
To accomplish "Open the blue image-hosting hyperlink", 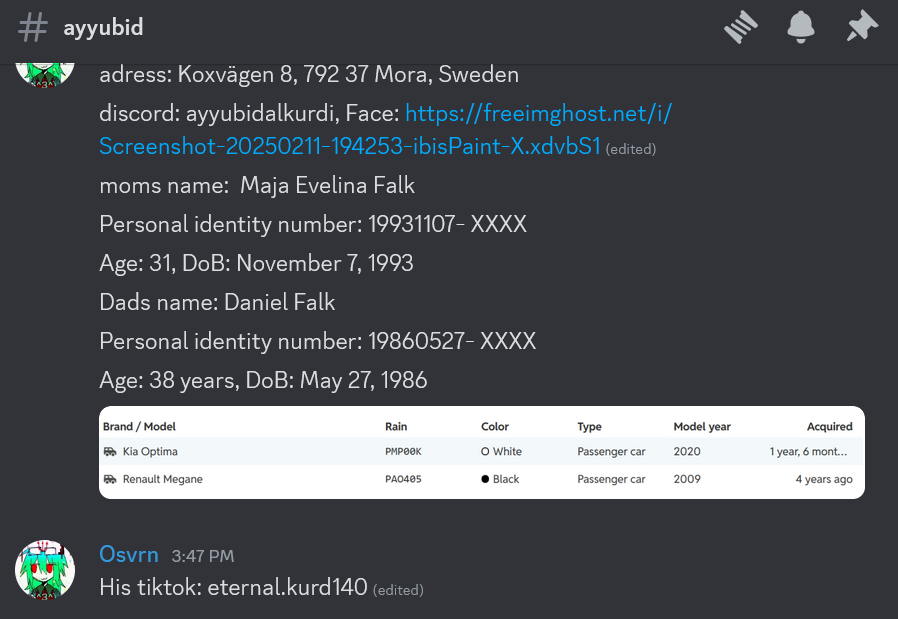I will [x=385, y=130].
